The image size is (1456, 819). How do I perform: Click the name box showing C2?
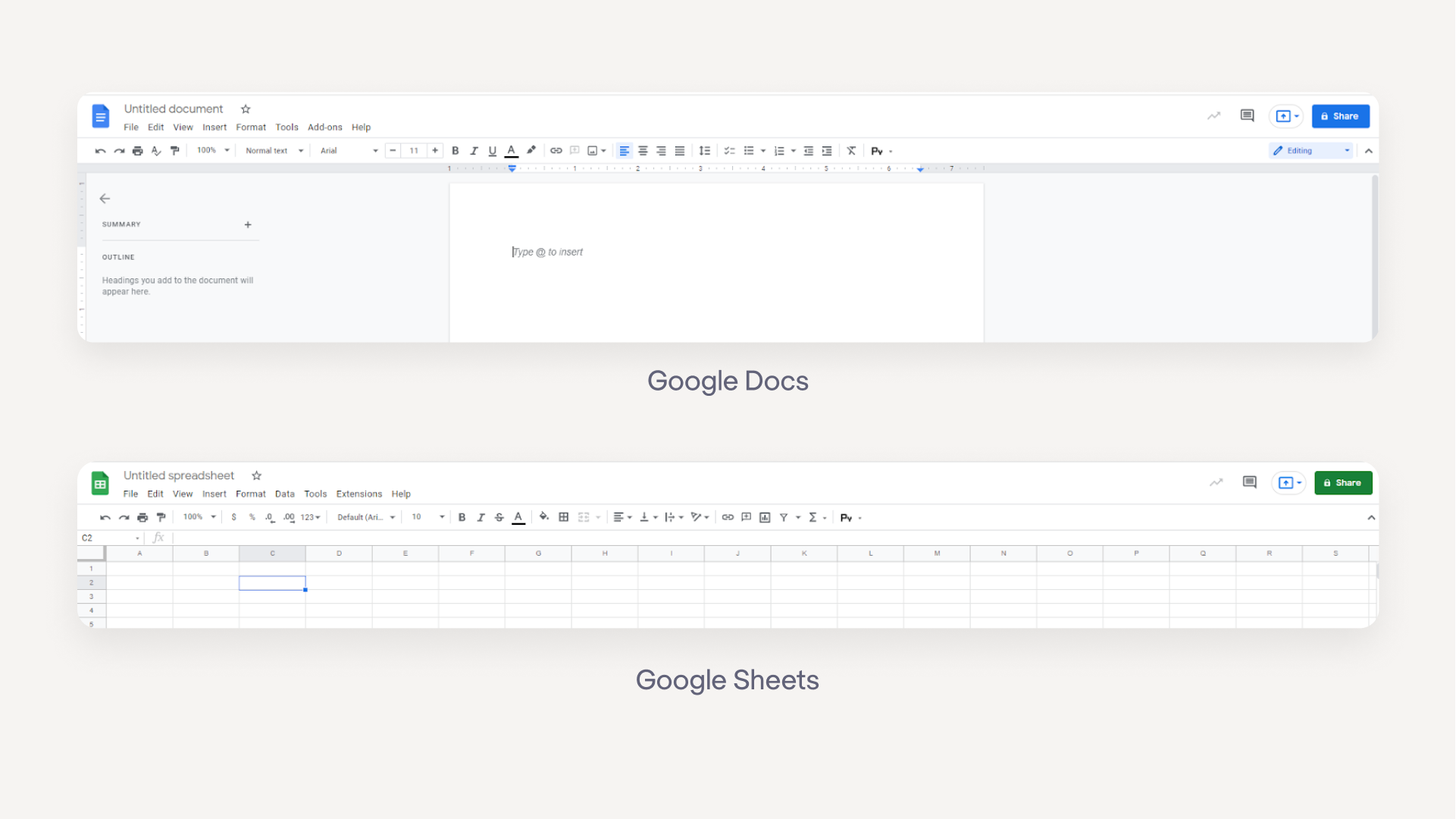(106, 537)
